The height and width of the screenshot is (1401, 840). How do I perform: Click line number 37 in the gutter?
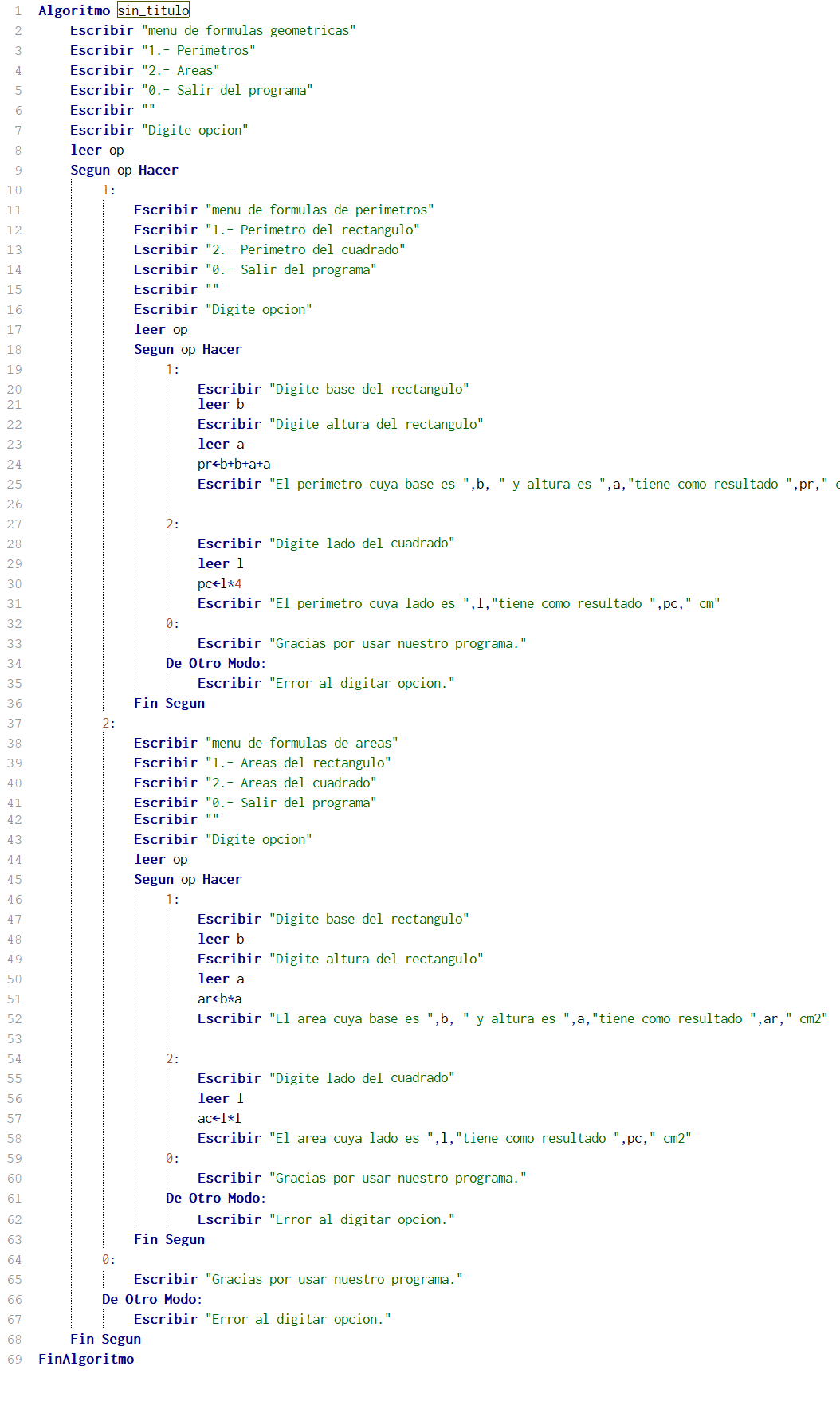[14, 723]
